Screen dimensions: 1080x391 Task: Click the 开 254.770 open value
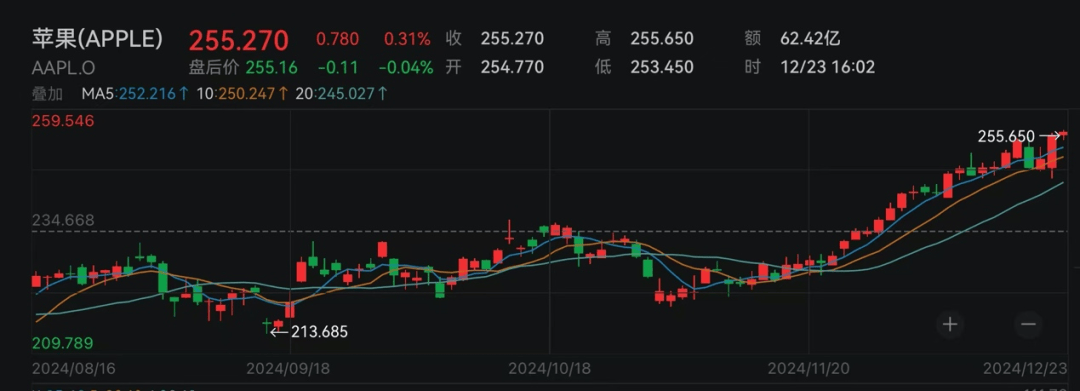495,67
